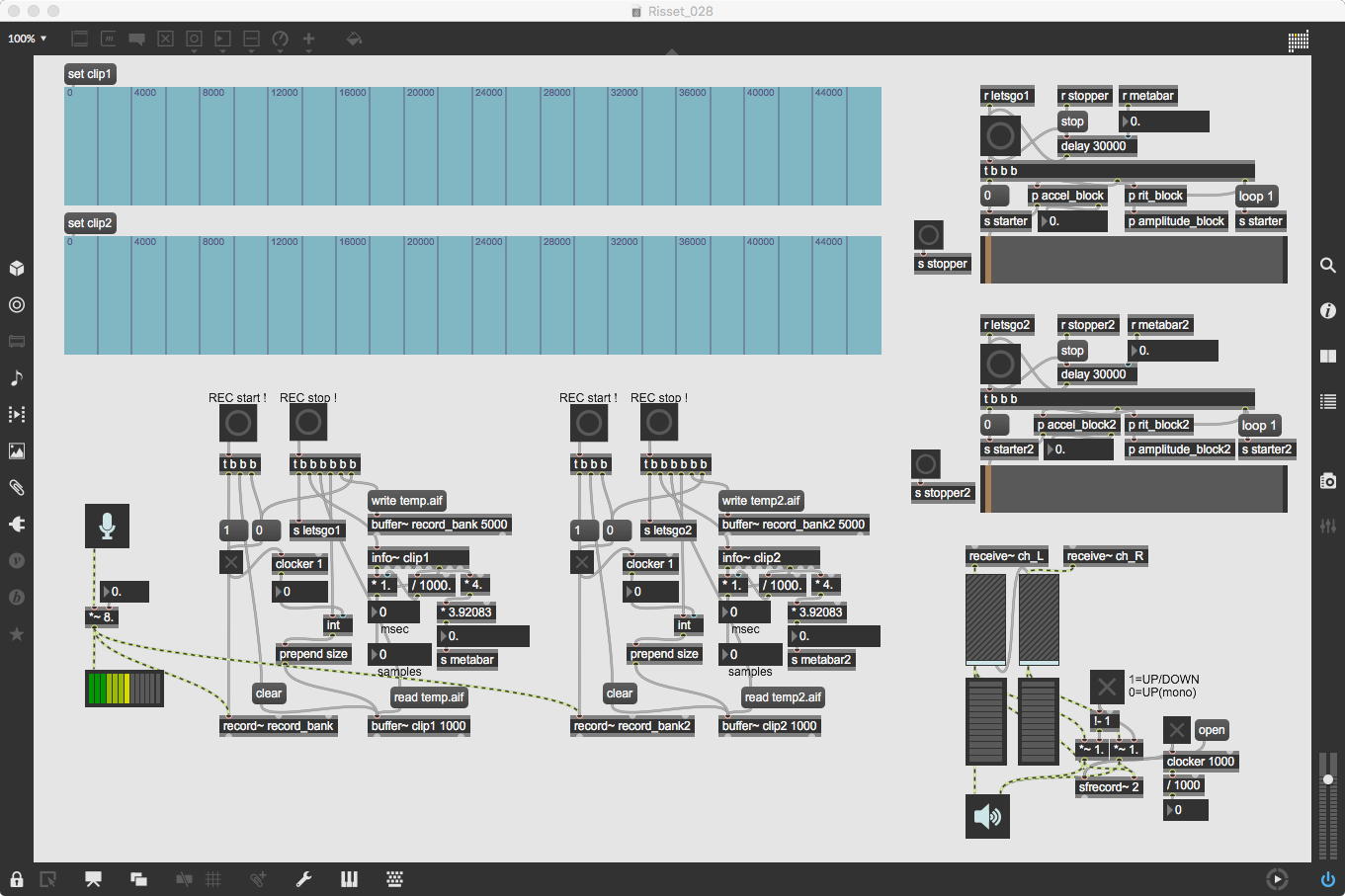Open the objects cube icon in left sidebar

(17, 269)
